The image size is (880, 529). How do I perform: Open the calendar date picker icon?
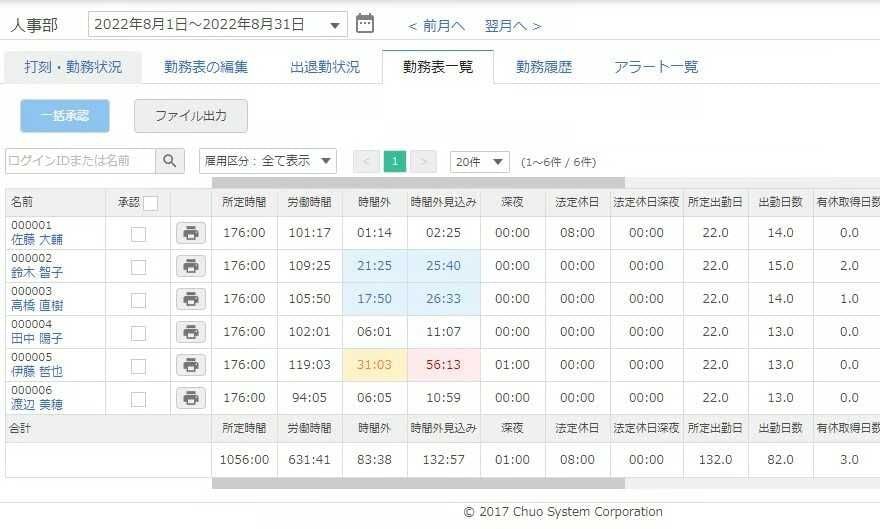click(365, 24)
